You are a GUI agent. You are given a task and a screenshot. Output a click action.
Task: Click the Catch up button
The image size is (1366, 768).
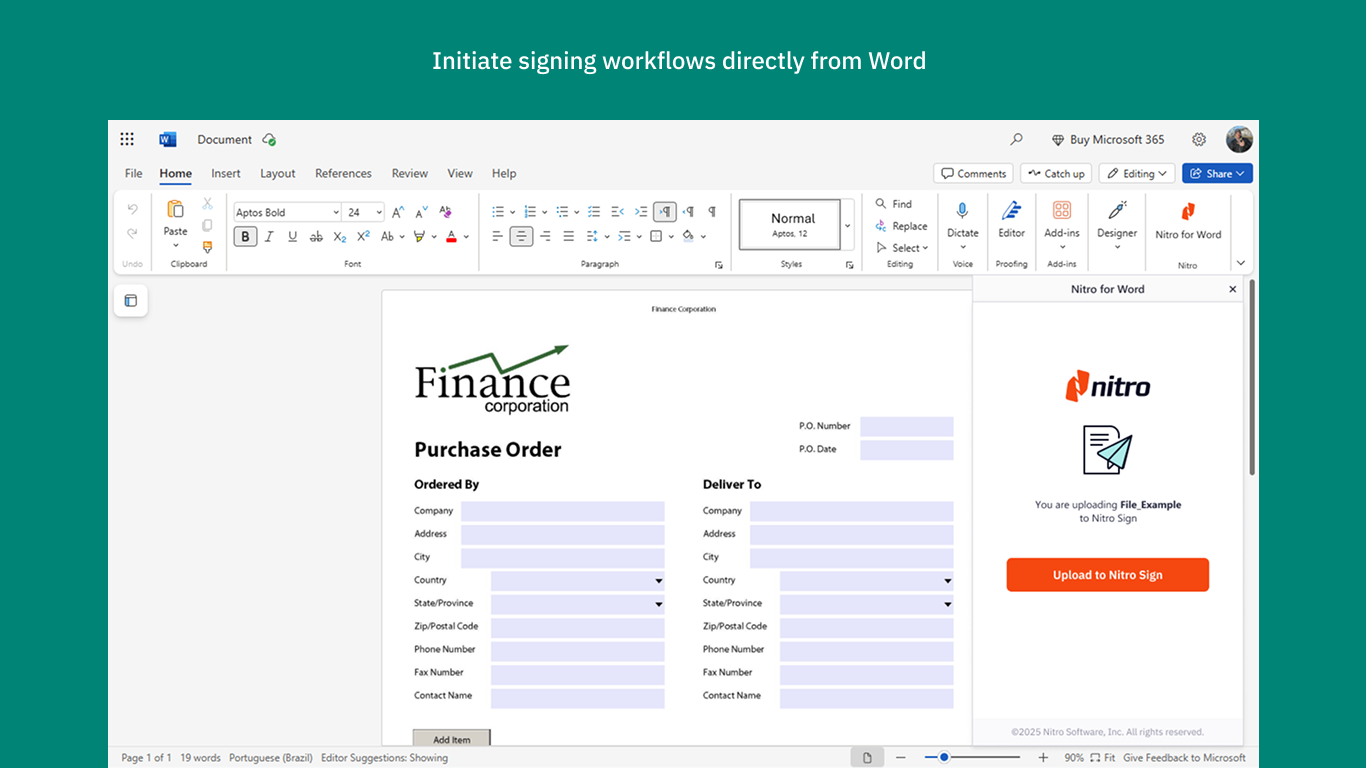[x=1056, y=173]
